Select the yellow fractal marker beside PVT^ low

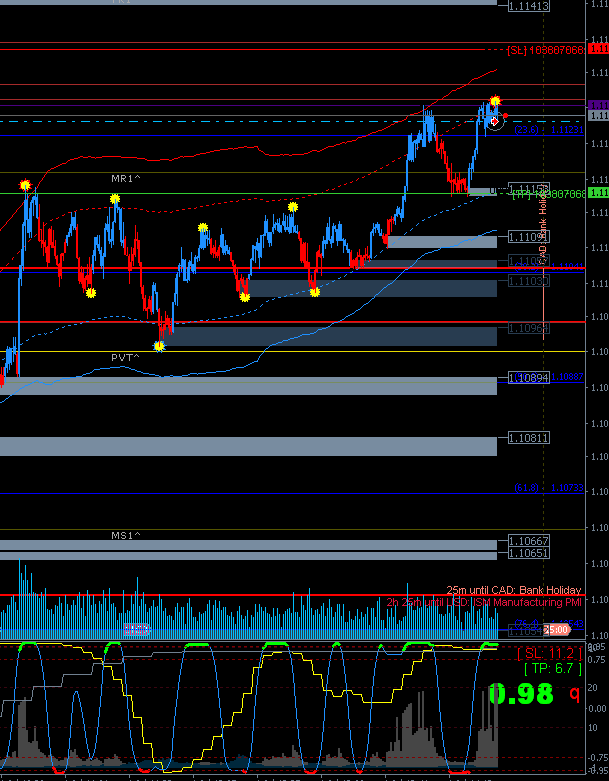click(x=159, y=346)
